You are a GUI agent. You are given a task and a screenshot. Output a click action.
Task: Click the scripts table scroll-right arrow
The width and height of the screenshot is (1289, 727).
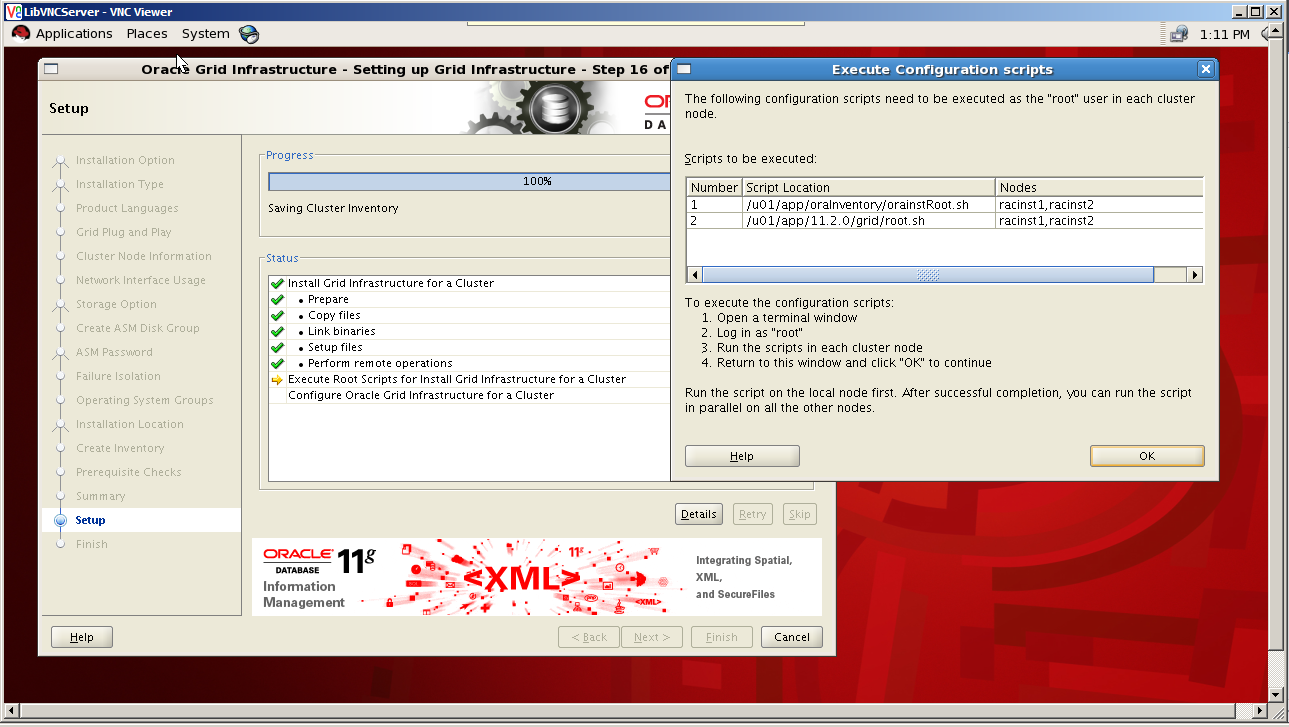[1194, 275]
